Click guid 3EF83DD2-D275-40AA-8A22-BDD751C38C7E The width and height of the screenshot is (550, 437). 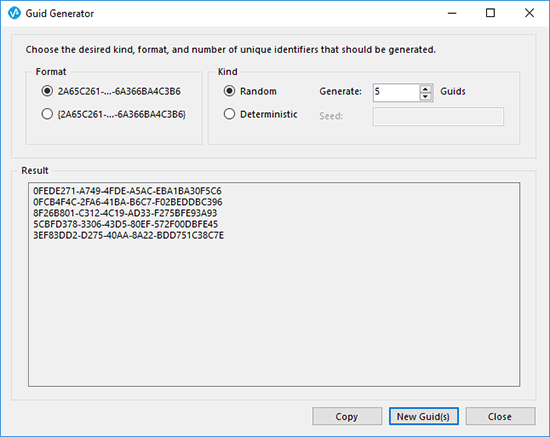click(x=128, y=235)
